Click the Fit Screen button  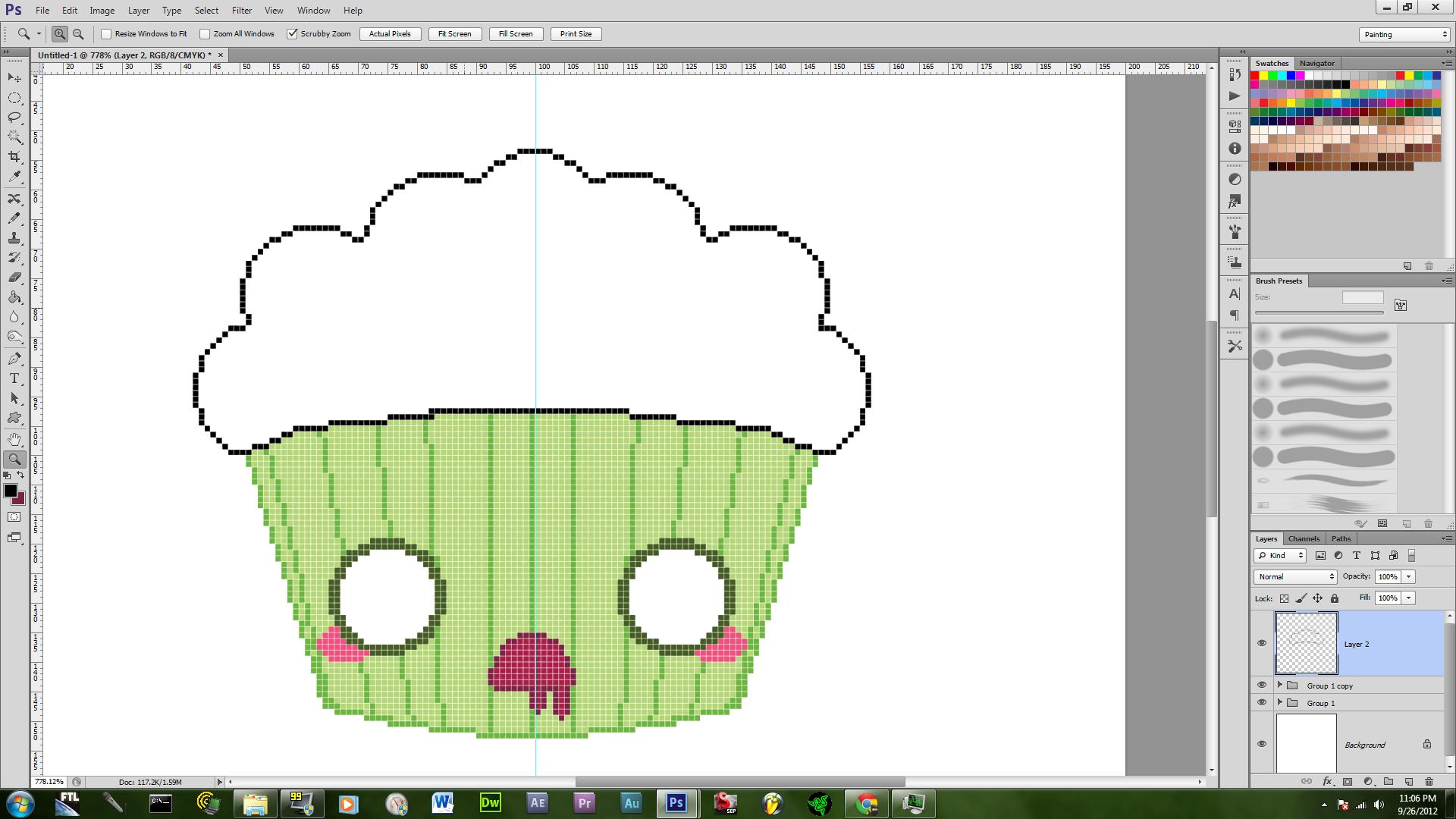coord(455,34)
